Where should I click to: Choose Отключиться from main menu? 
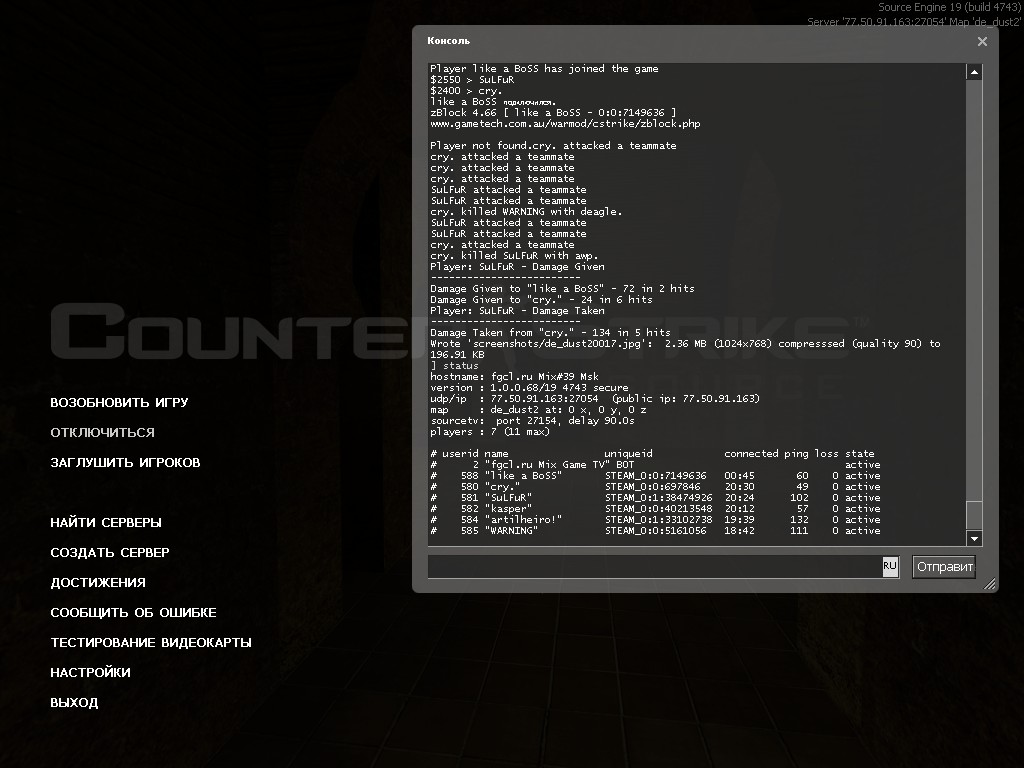103,432
